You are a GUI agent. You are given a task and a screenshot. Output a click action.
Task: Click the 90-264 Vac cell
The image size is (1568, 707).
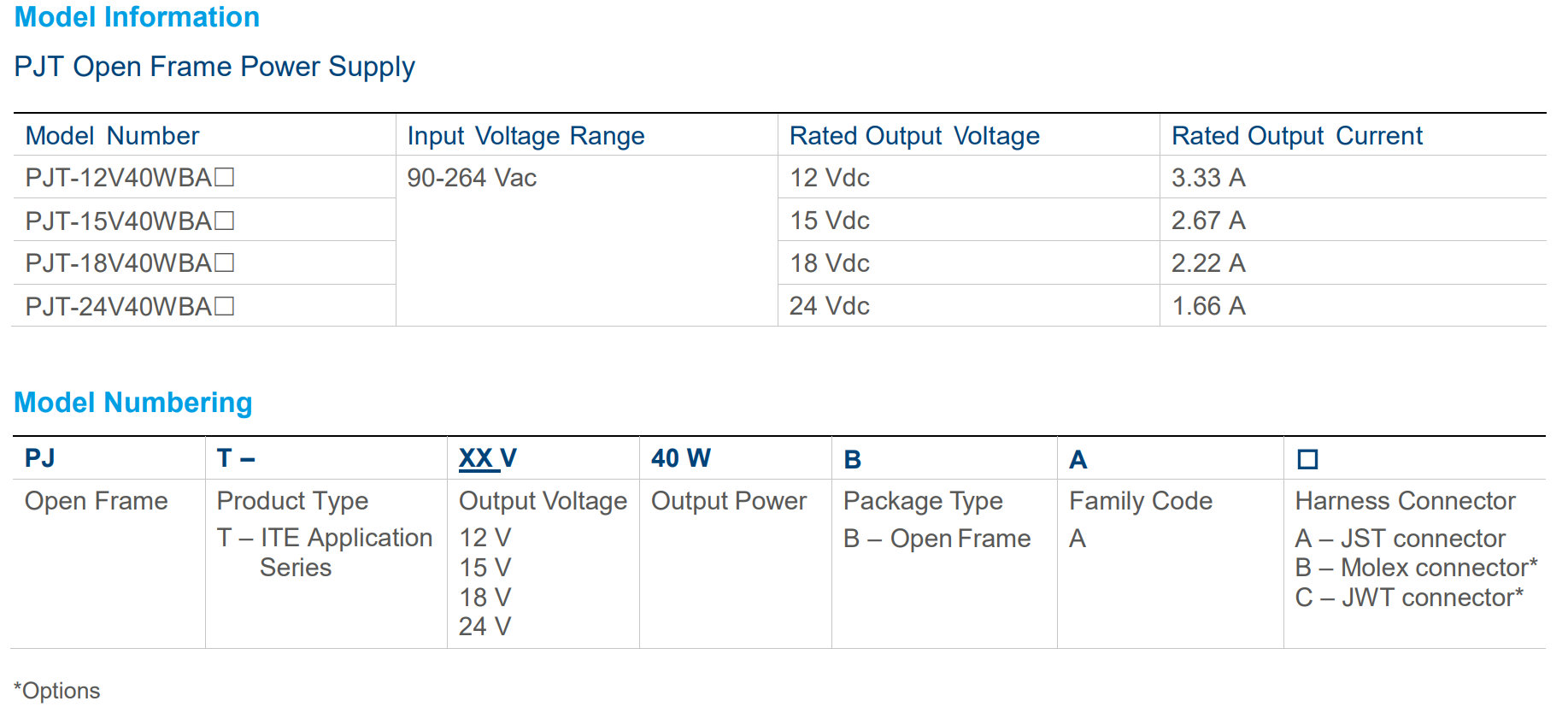(472, 178)
